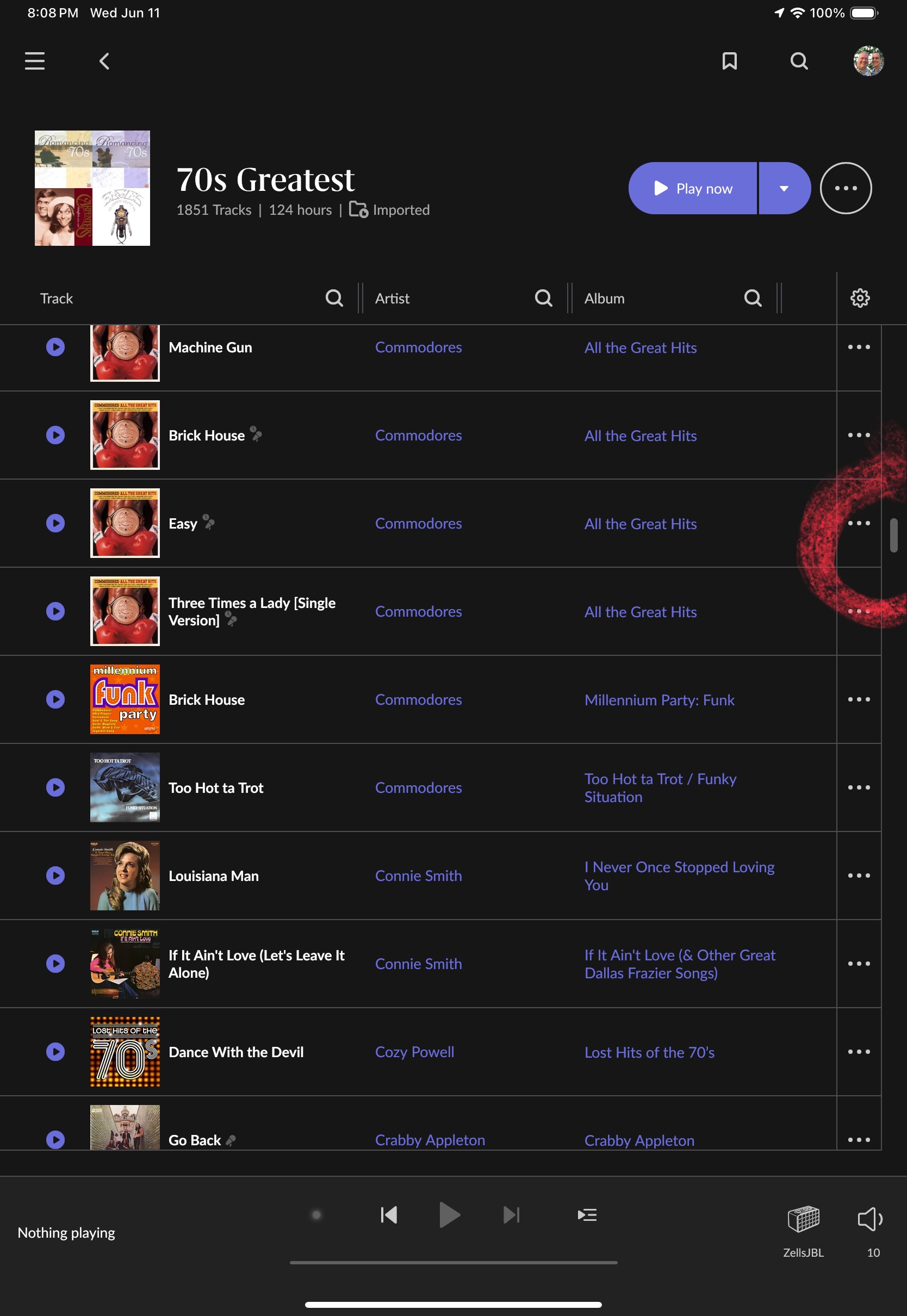
Task: Click the Dance With the Devil title
Action: (236, 1052)
